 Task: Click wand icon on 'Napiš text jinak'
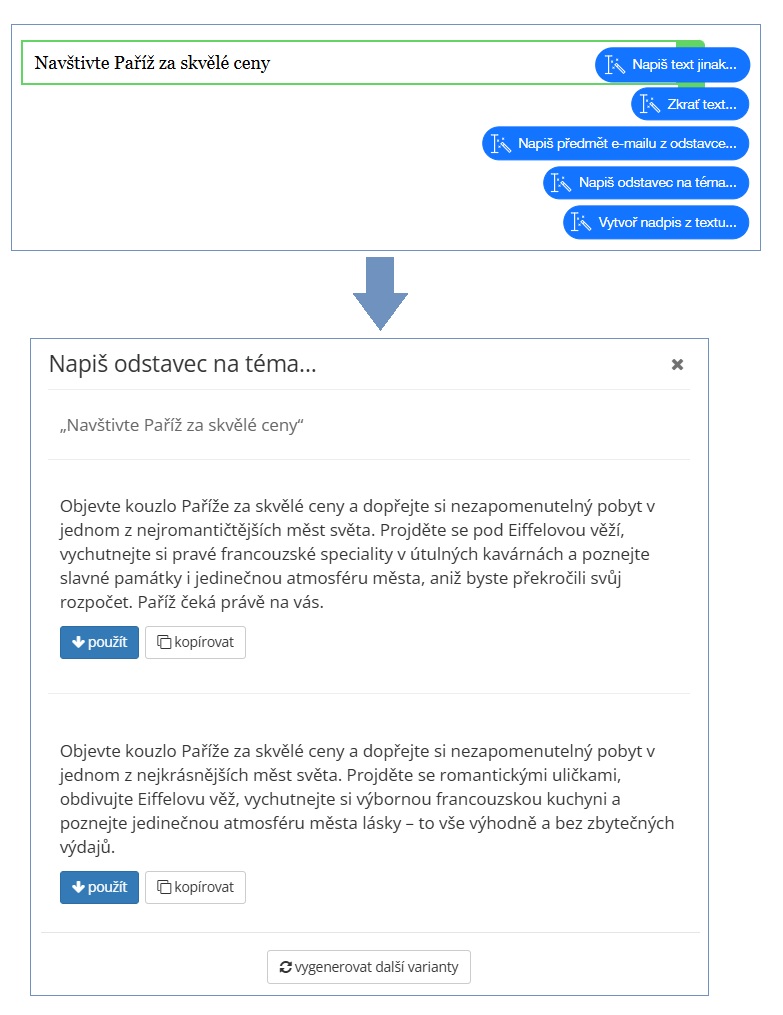(614, 65)
